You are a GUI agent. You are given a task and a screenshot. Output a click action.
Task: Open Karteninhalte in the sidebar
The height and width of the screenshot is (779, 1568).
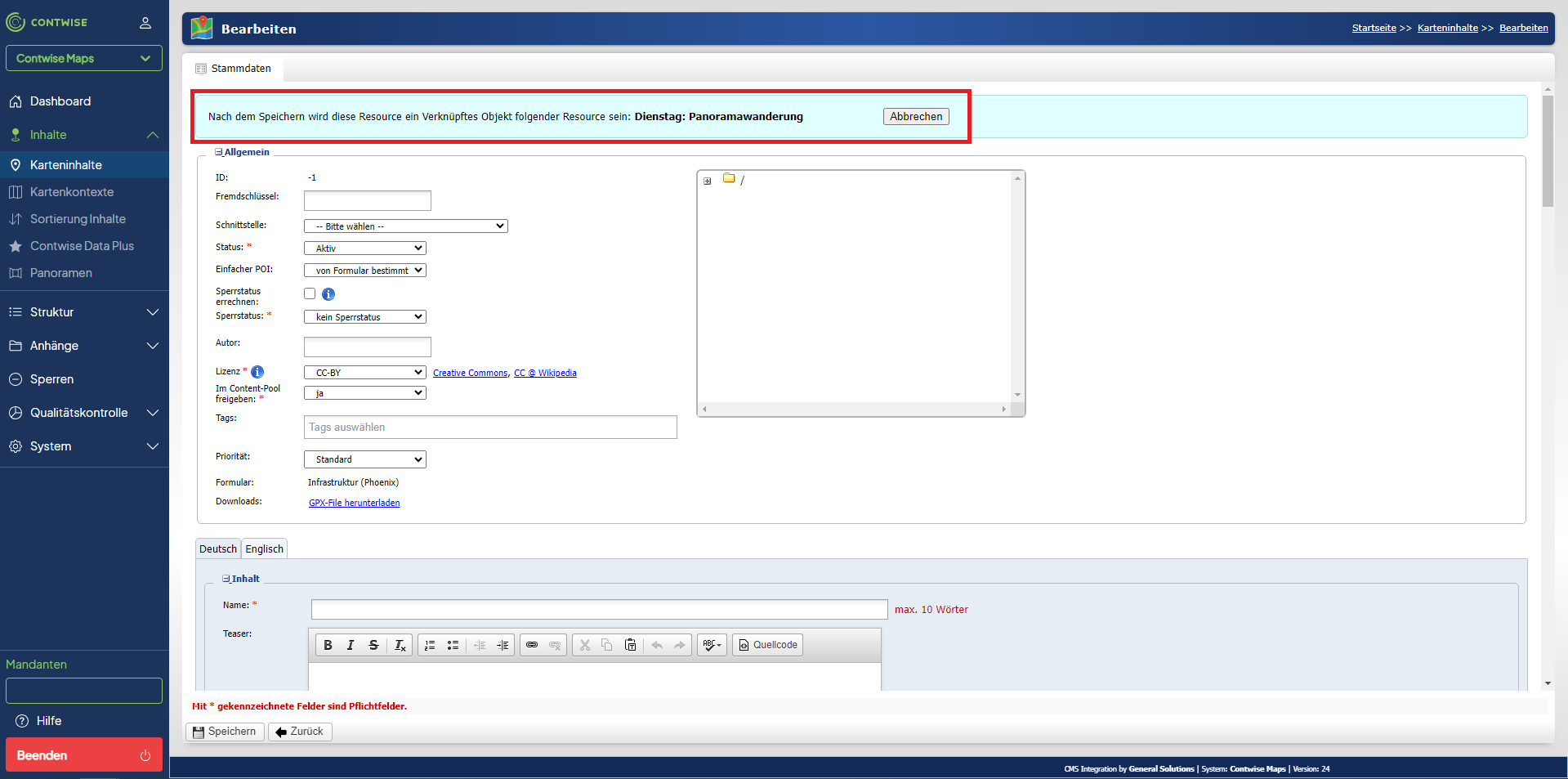pyautogui.click(x=84, y=165)
